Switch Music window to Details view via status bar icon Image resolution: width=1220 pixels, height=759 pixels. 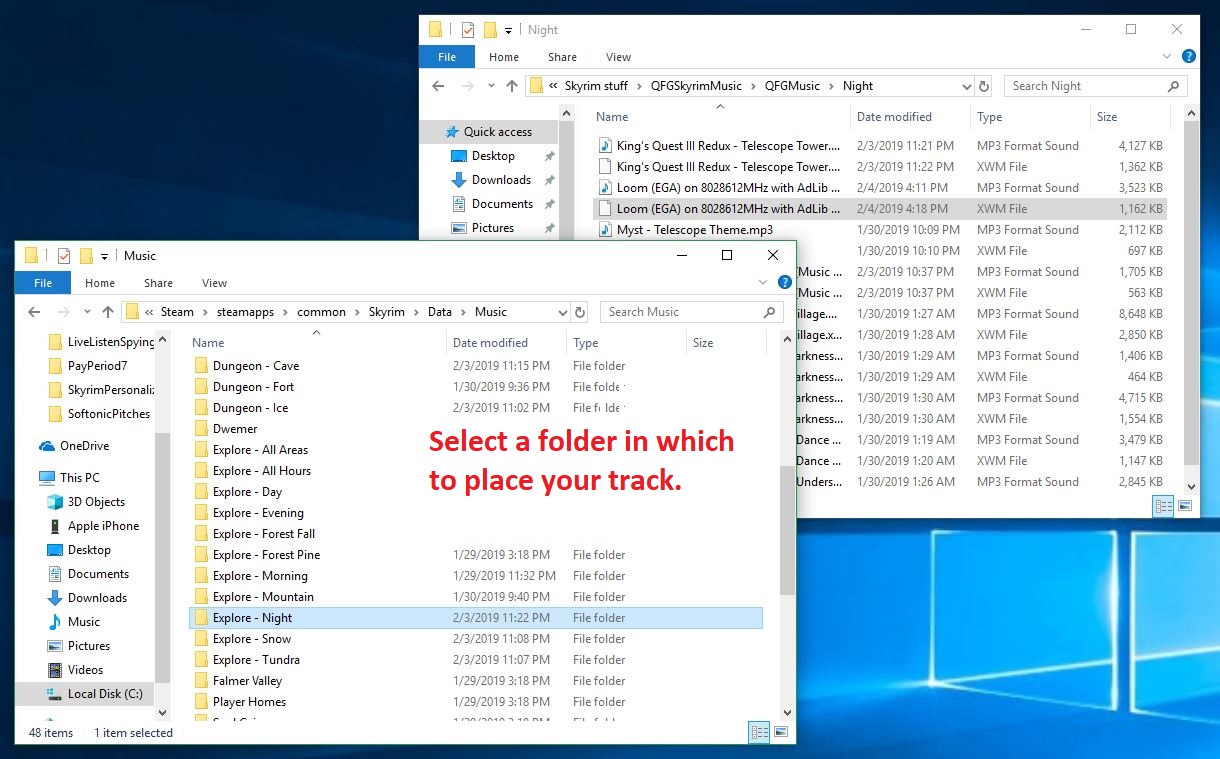coord(759,733)
